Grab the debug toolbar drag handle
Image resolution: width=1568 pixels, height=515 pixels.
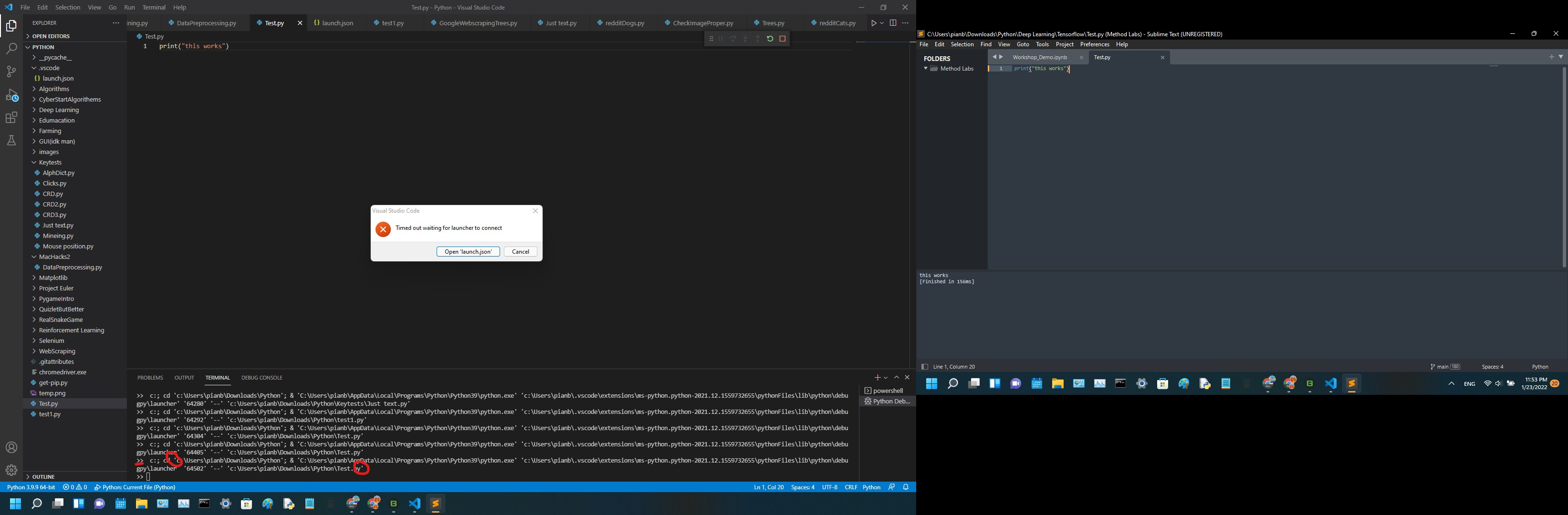point(711,39)
